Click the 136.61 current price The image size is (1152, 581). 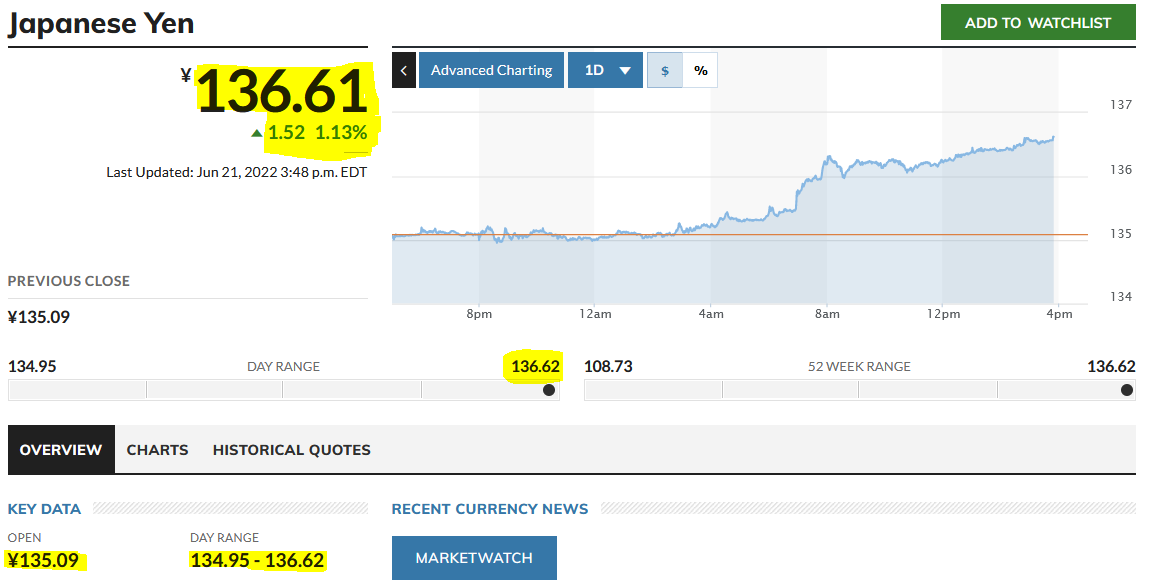[283, 93]
